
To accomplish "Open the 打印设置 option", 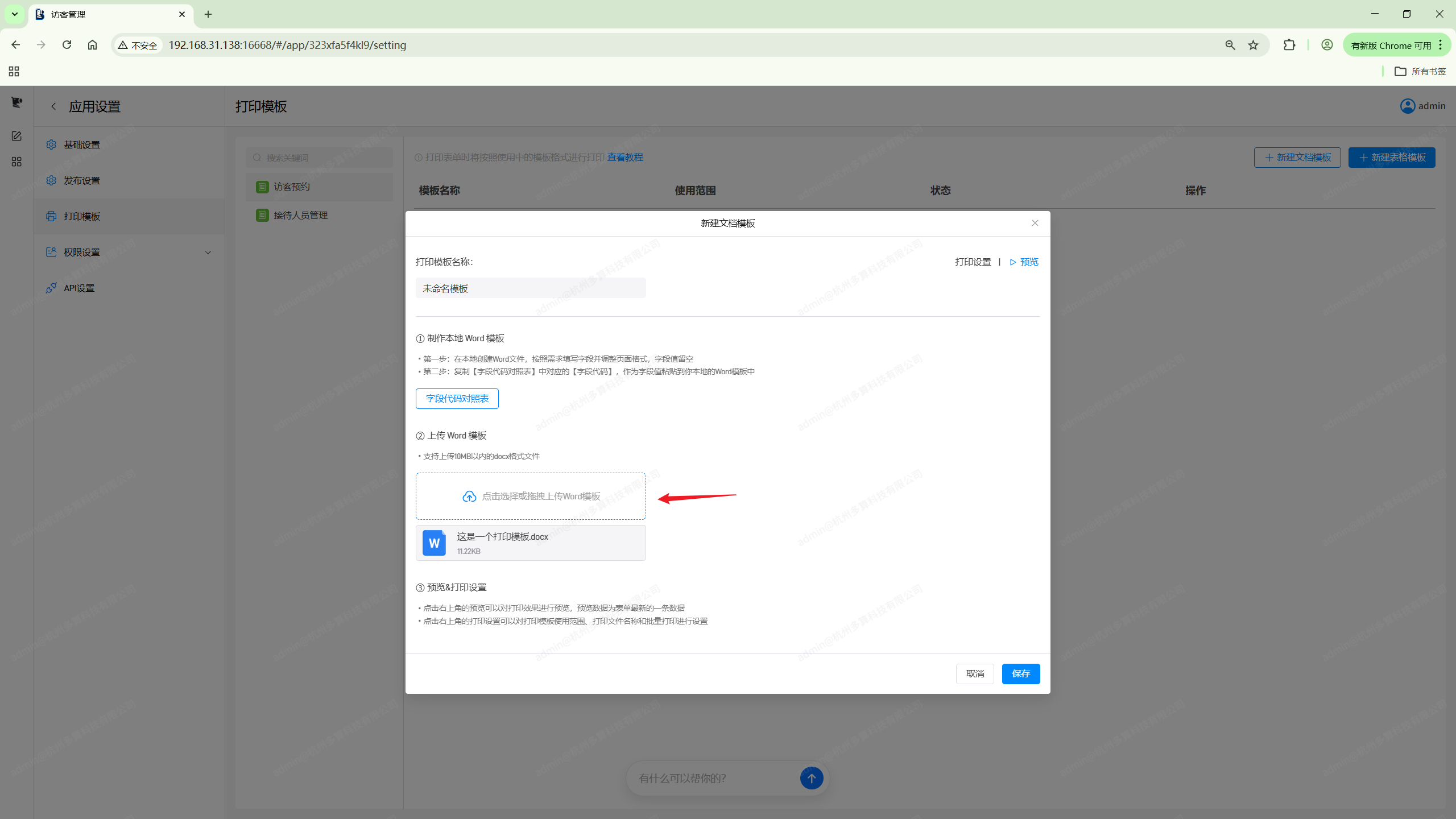I will click(973, 262).
